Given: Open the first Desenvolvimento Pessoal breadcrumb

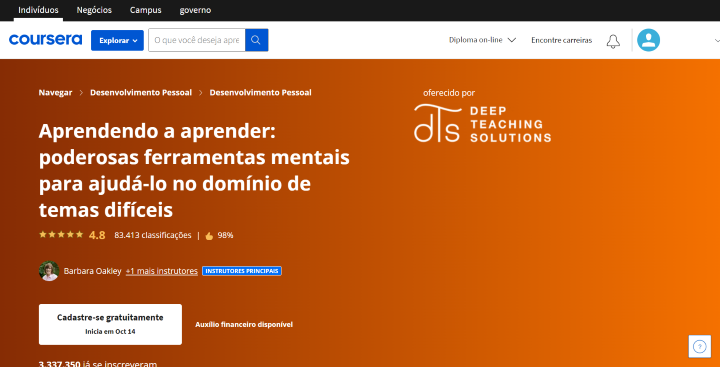Looking at the screenshot, I should 141,92.
